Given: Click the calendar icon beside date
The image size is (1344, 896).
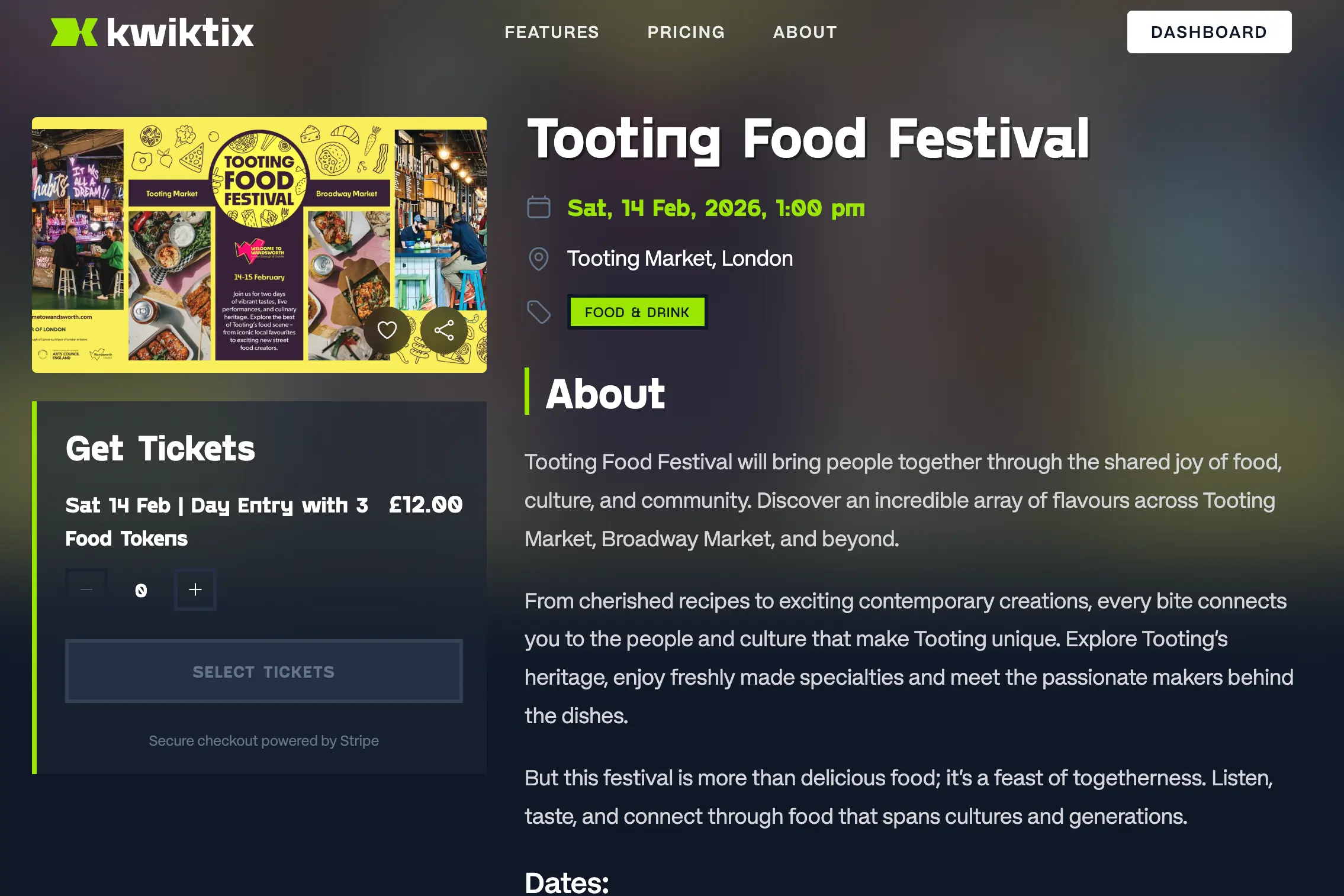Looking at the screenshot, I should (538, 208).
